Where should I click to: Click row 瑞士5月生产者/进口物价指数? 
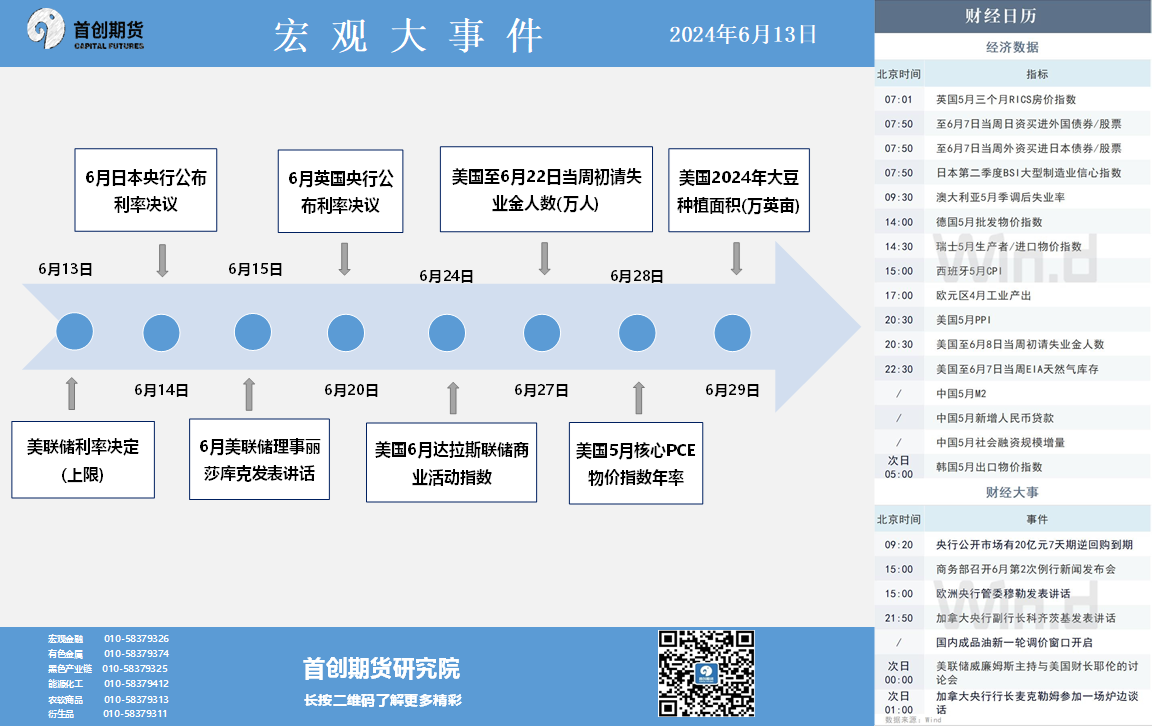point(1012,246)
